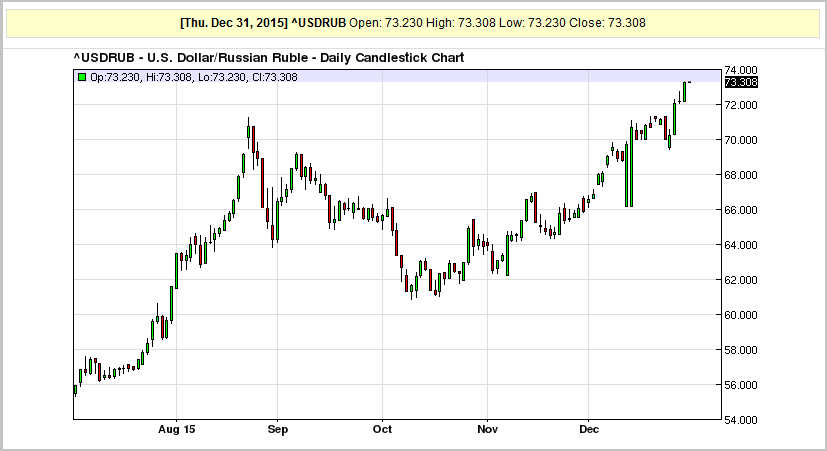Click the 62.000 y-axis label
The image size is (827, 451).
[x=741, y=280]
